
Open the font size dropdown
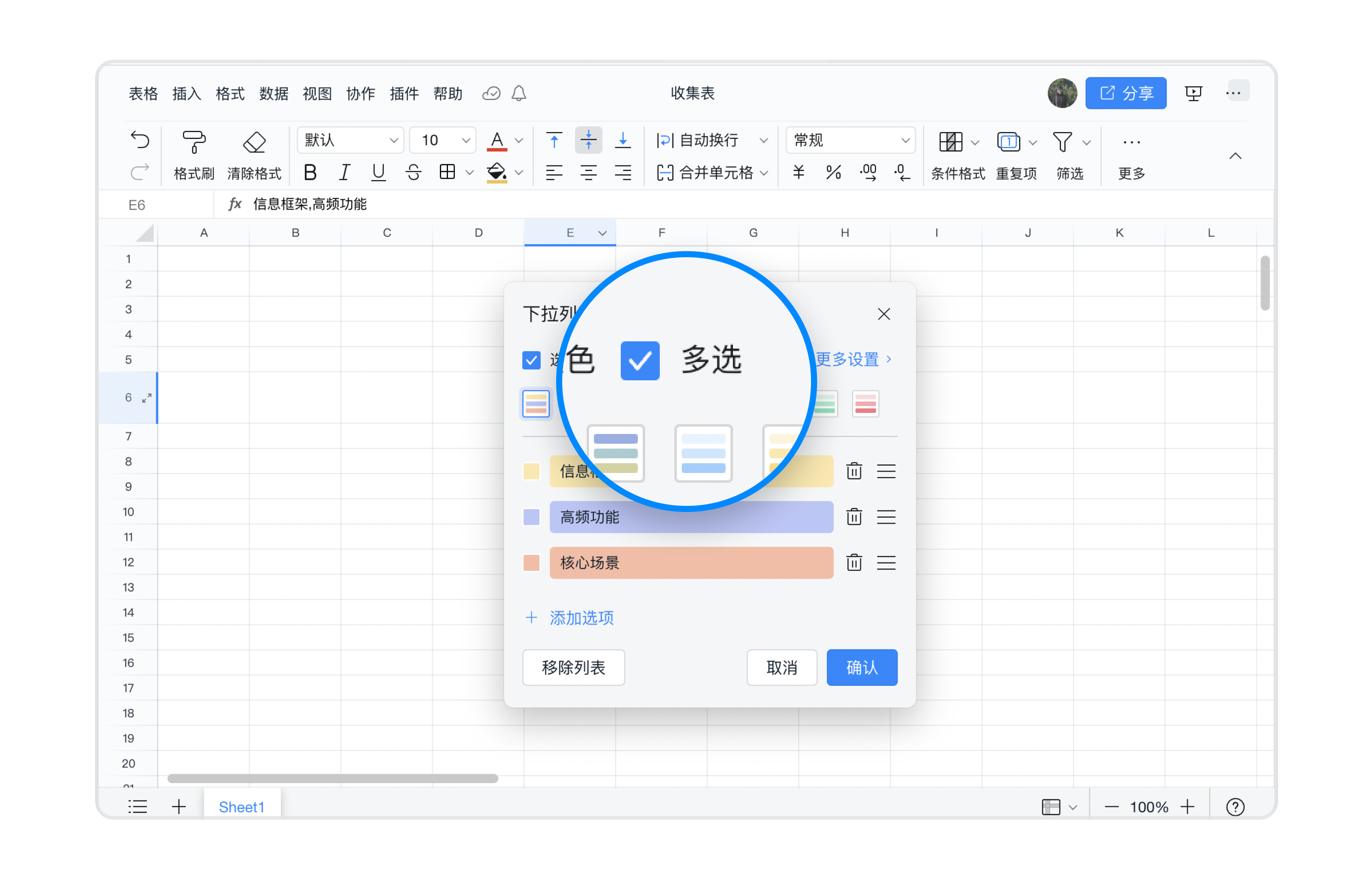coord(443,140)
